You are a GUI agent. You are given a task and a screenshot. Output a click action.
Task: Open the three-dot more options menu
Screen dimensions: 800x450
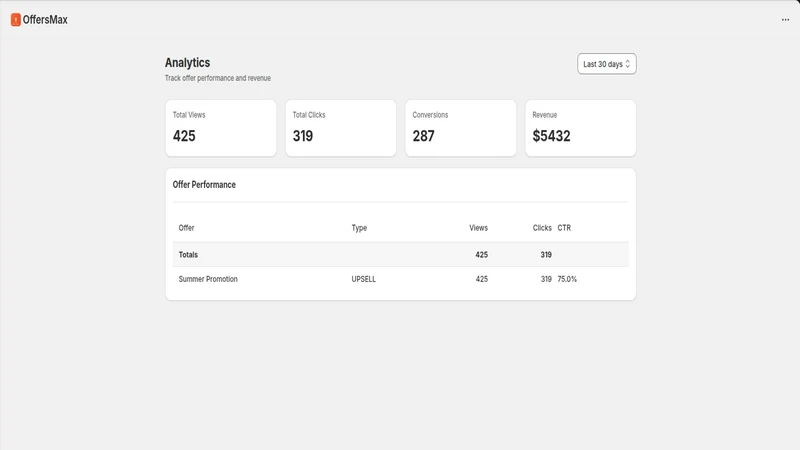pos(785,20)
